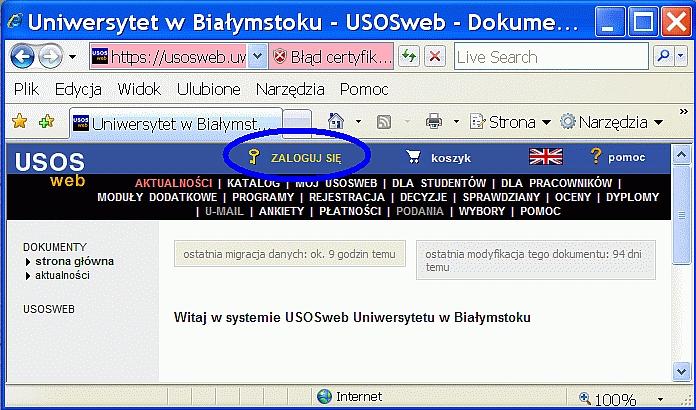This screenshot has width=696, height=410.
Task: Open the 100% zoom level dropdown
Action: [660, 399]
